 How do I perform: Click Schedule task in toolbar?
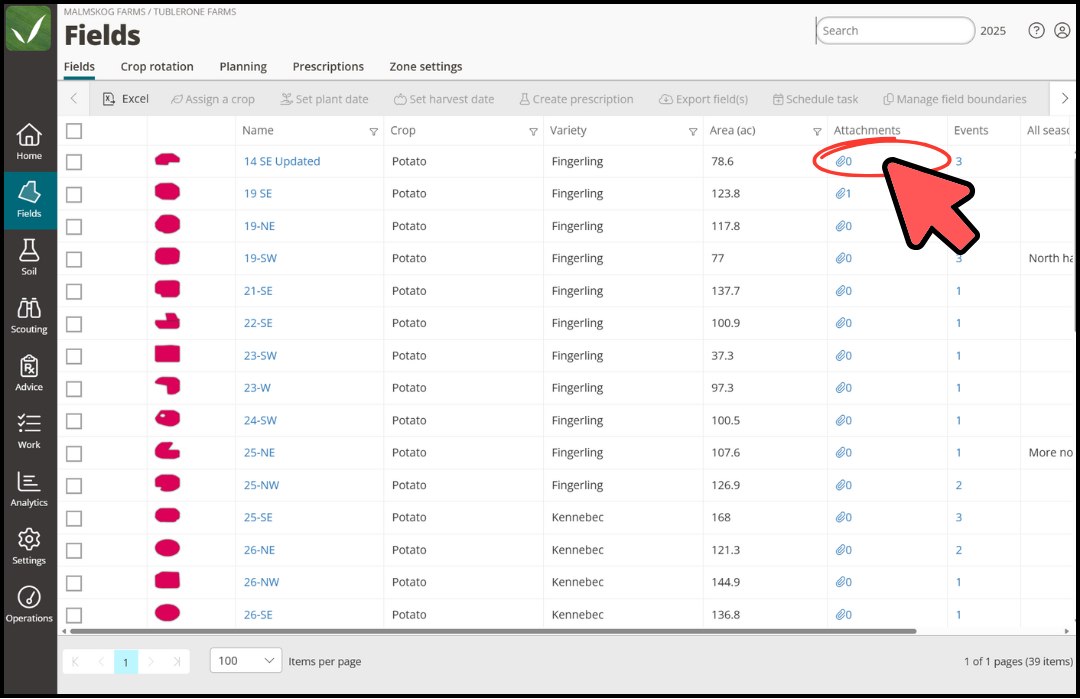click(816, 99)
